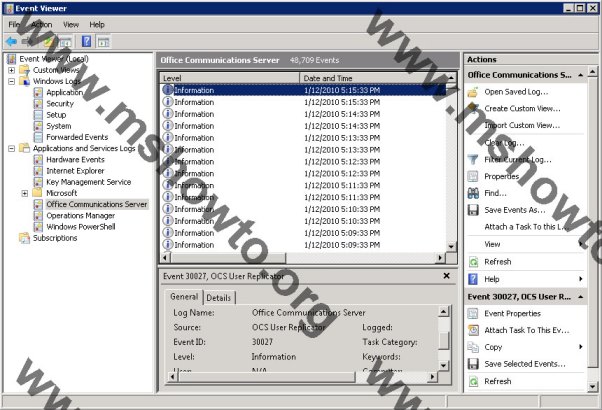The width and height of the screenshot is (602, 410).
Task: Select Key Management Service log
Action: [89, 182]
